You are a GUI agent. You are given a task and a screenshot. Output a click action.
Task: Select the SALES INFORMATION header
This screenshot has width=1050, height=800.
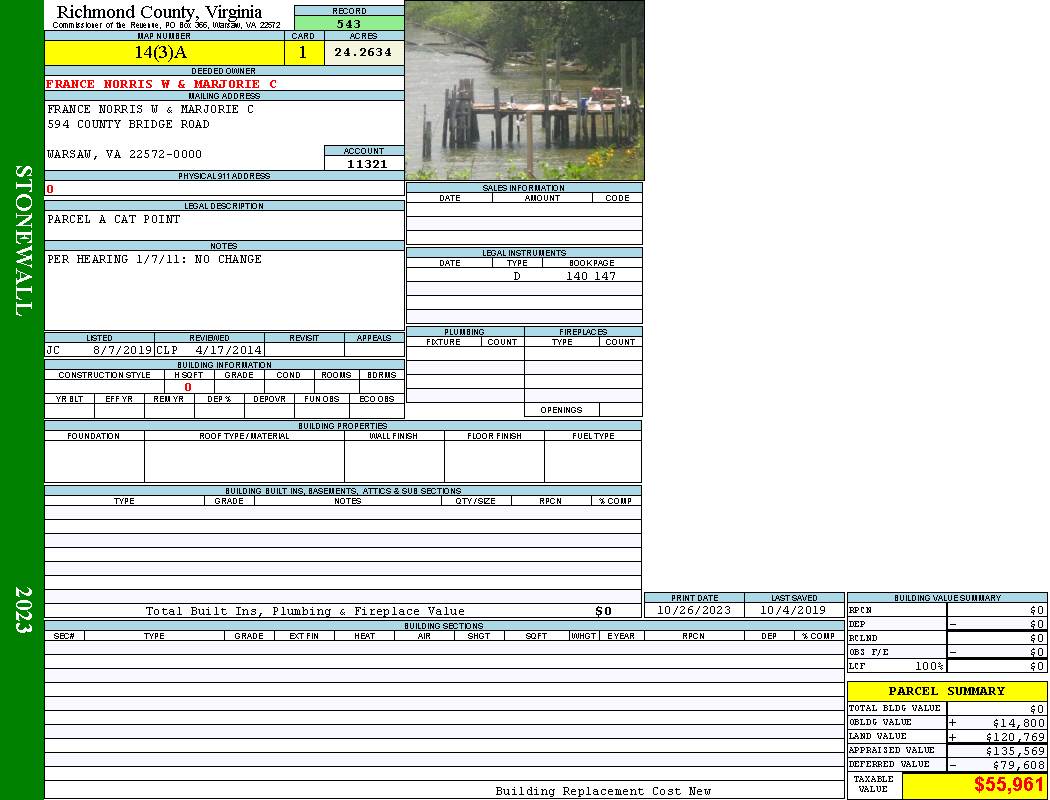coord(524,188)
